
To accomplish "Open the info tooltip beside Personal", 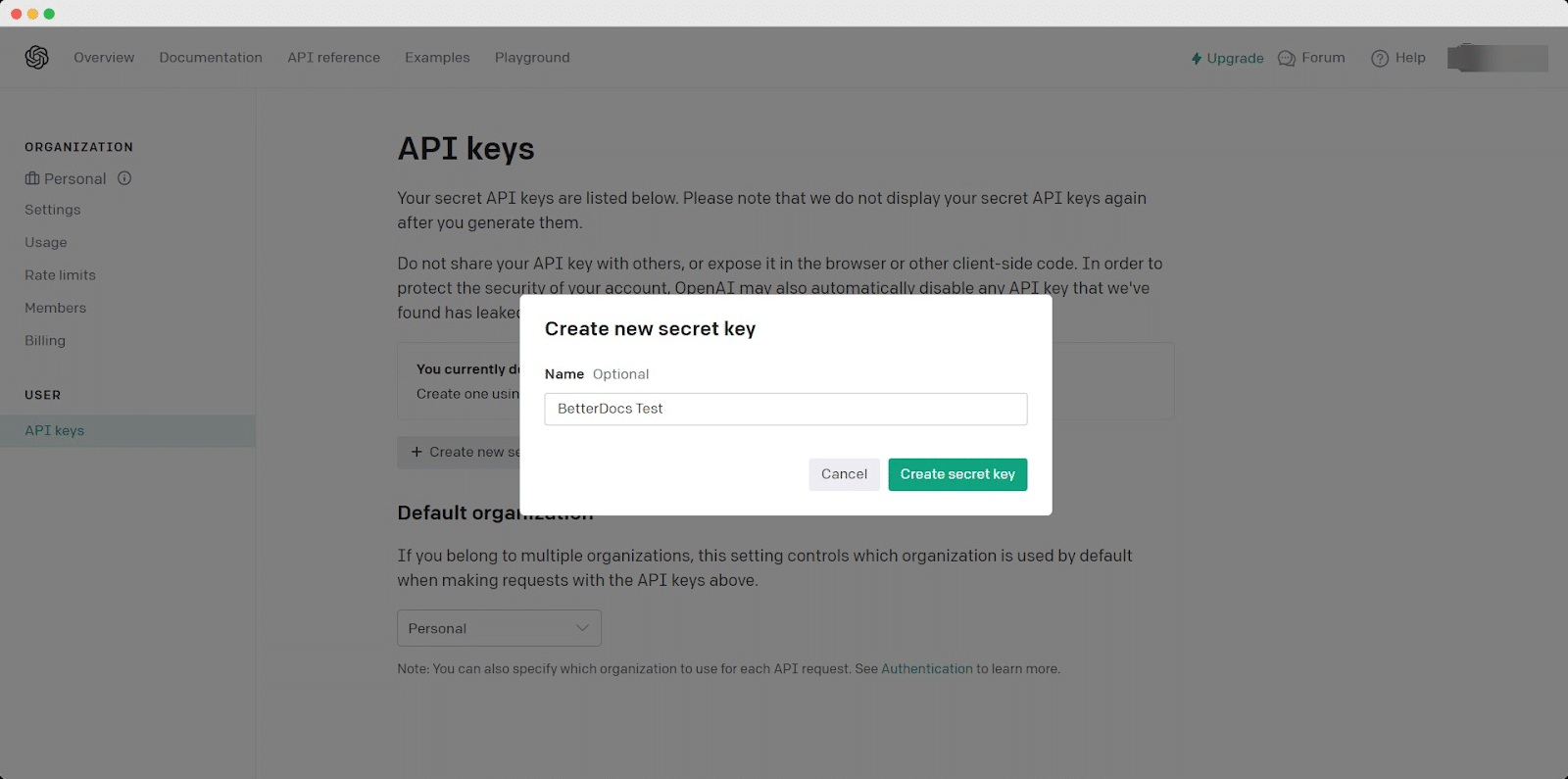I will (123, 178).
